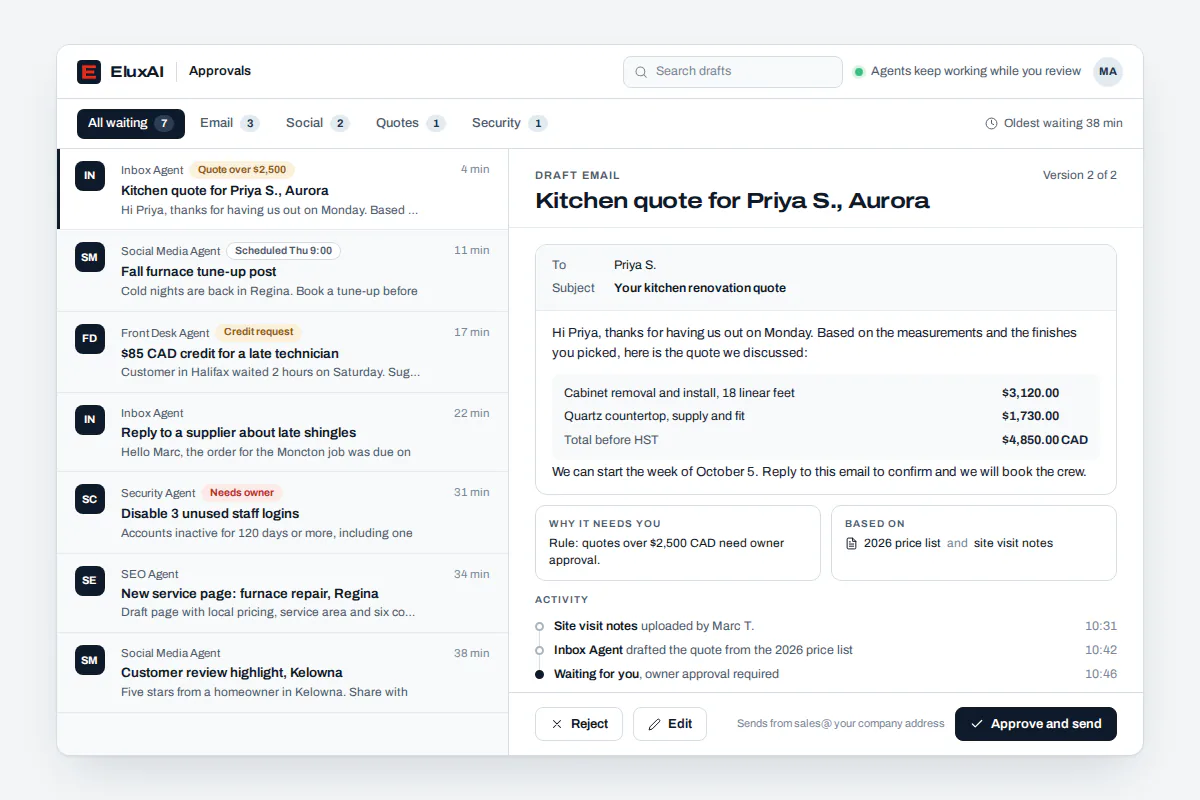Screen dimensions: 1200x800
Task: Click the SC Security Agent avatar
Action: (90, 499)
